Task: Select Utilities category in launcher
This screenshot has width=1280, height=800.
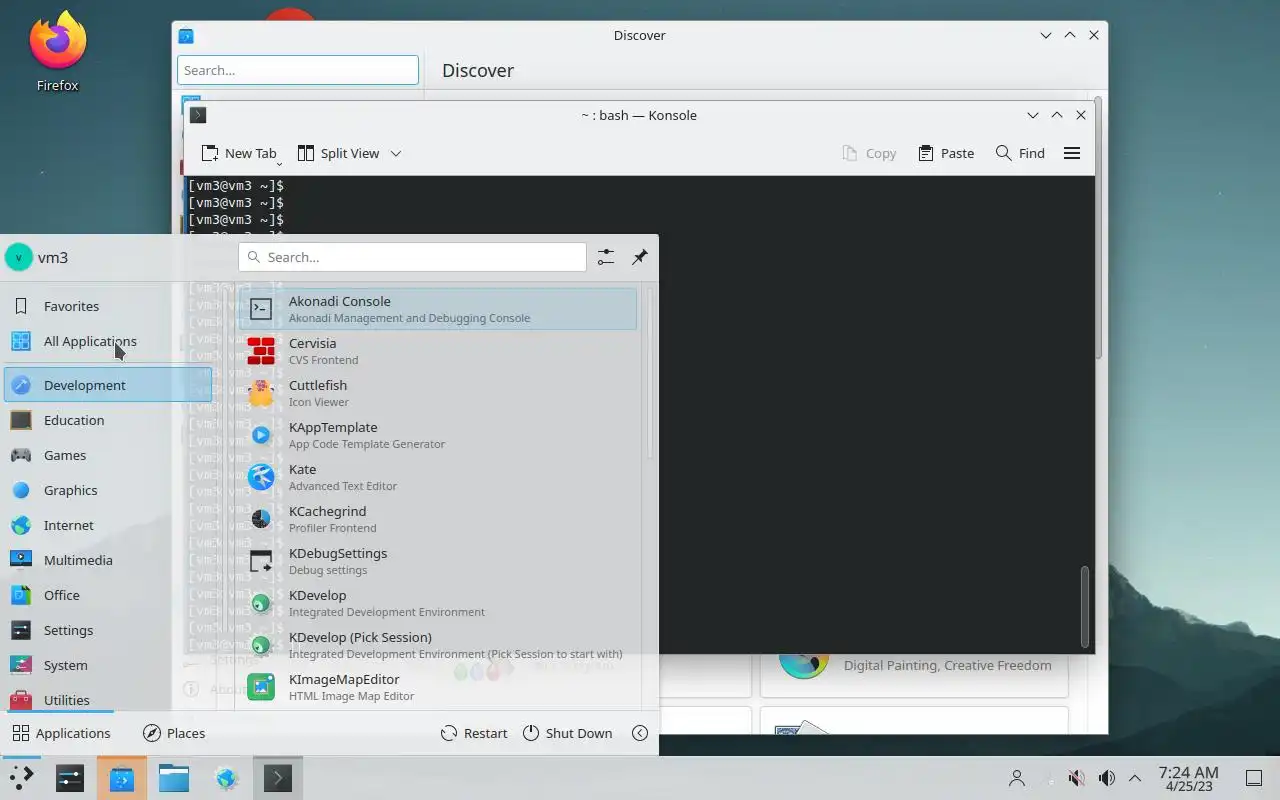Action: pyautogui.click(x=107, y=699)
